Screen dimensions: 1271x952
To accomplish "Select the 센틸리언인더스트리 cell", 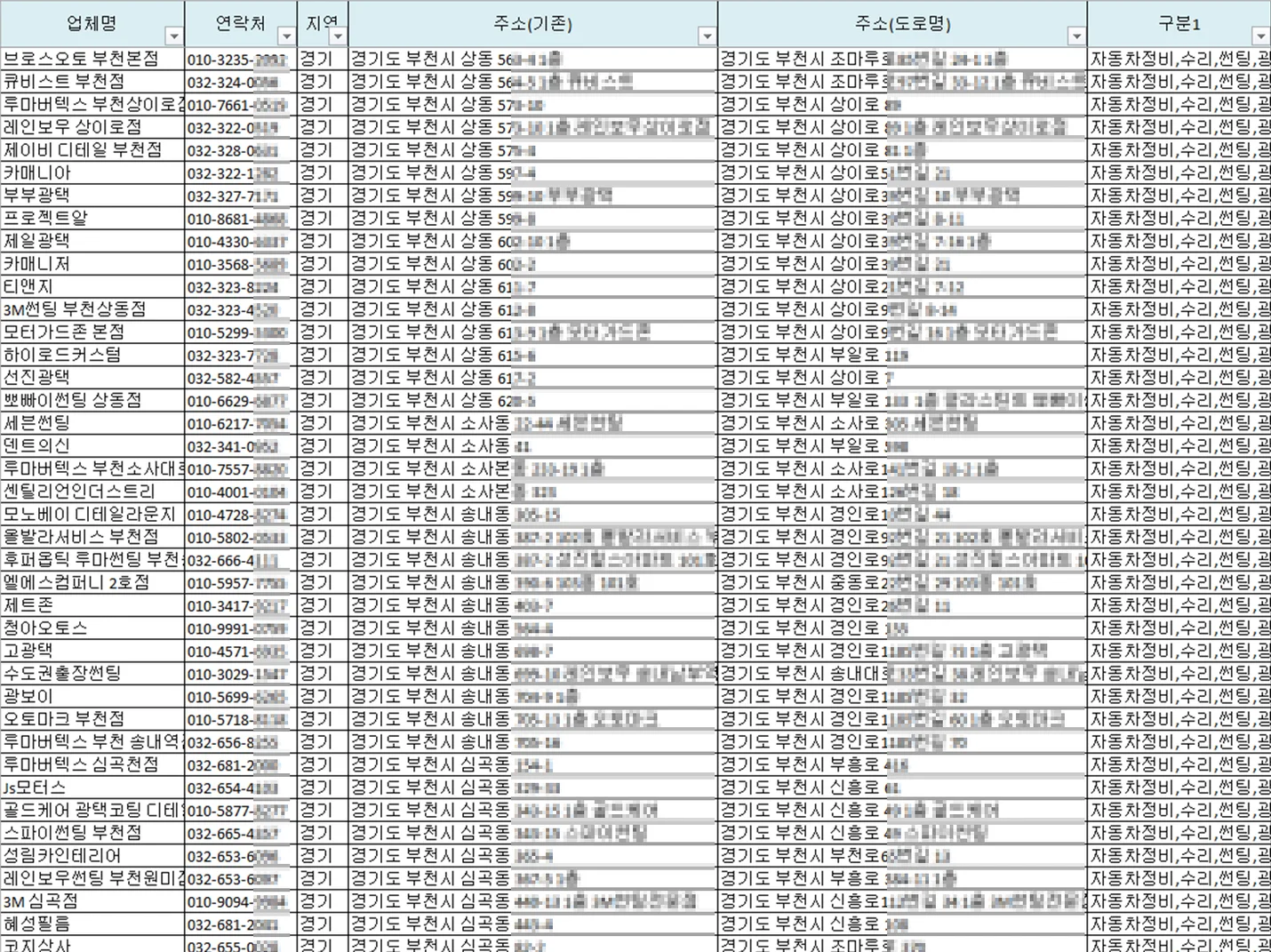I will (x=92, y=492).
